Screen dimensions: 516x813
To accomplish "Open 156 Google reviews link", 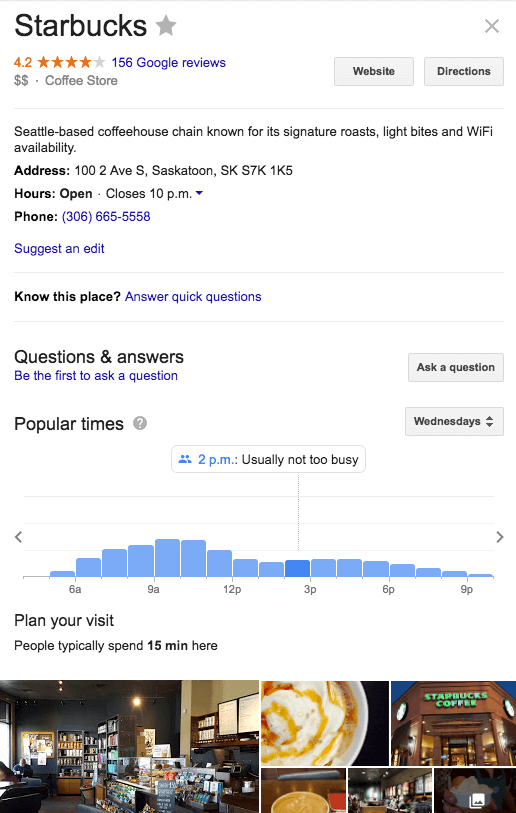I will 169,63.
